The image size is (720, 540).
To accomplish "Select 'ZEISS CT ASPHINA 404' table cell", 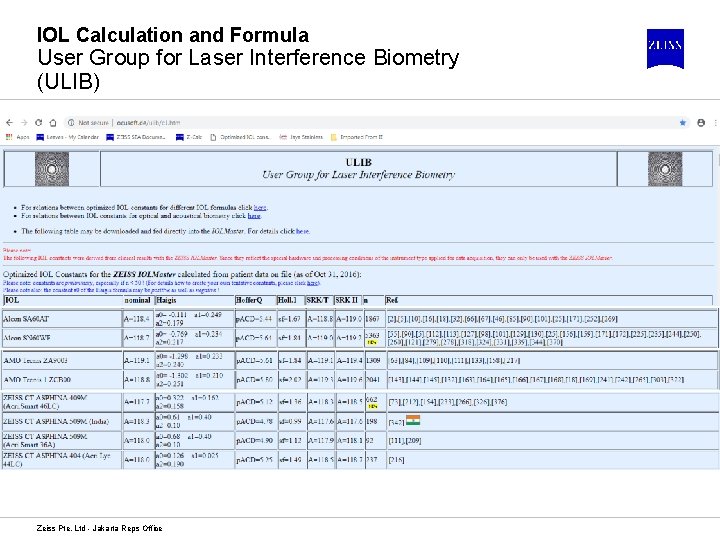I will 62,460.
